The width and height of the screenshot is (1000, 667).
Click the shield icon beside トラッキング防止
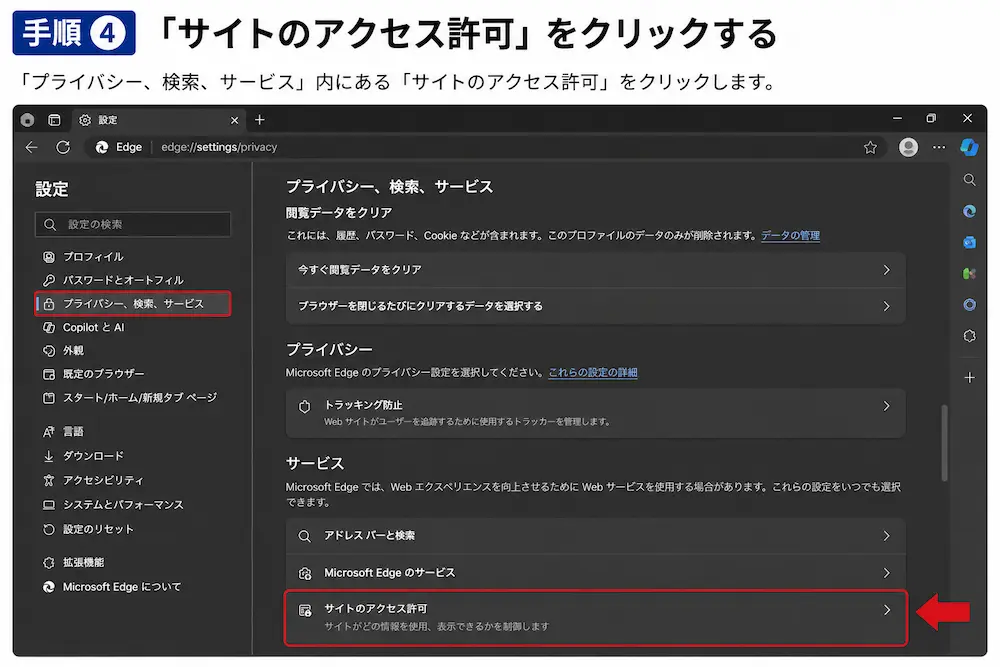(x=305, y=406)
